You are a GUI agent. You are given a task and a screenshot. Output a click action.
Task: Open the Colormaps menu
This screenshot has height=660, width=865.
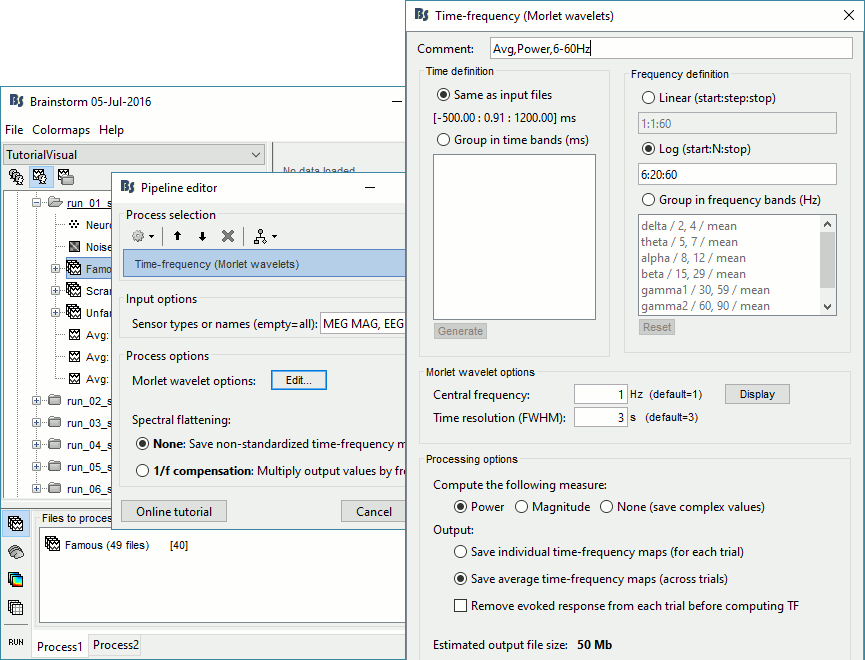[x=60, y=130]
